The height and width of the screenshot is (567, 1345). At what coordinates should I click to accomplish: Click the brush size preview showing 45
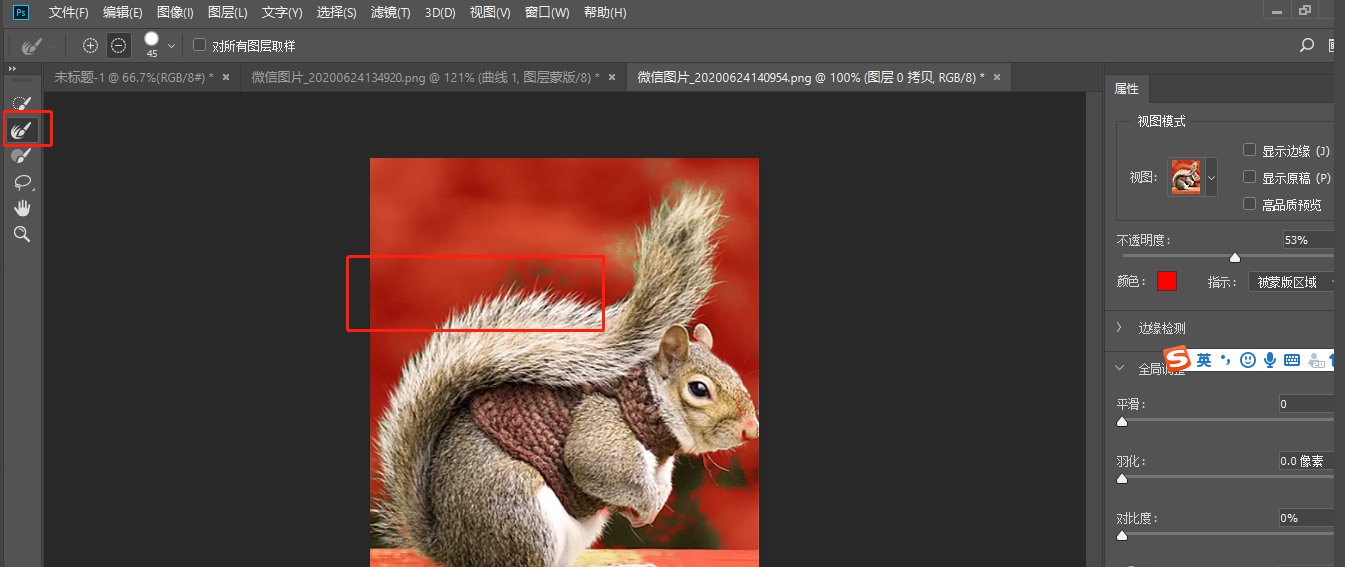[152, 44]
